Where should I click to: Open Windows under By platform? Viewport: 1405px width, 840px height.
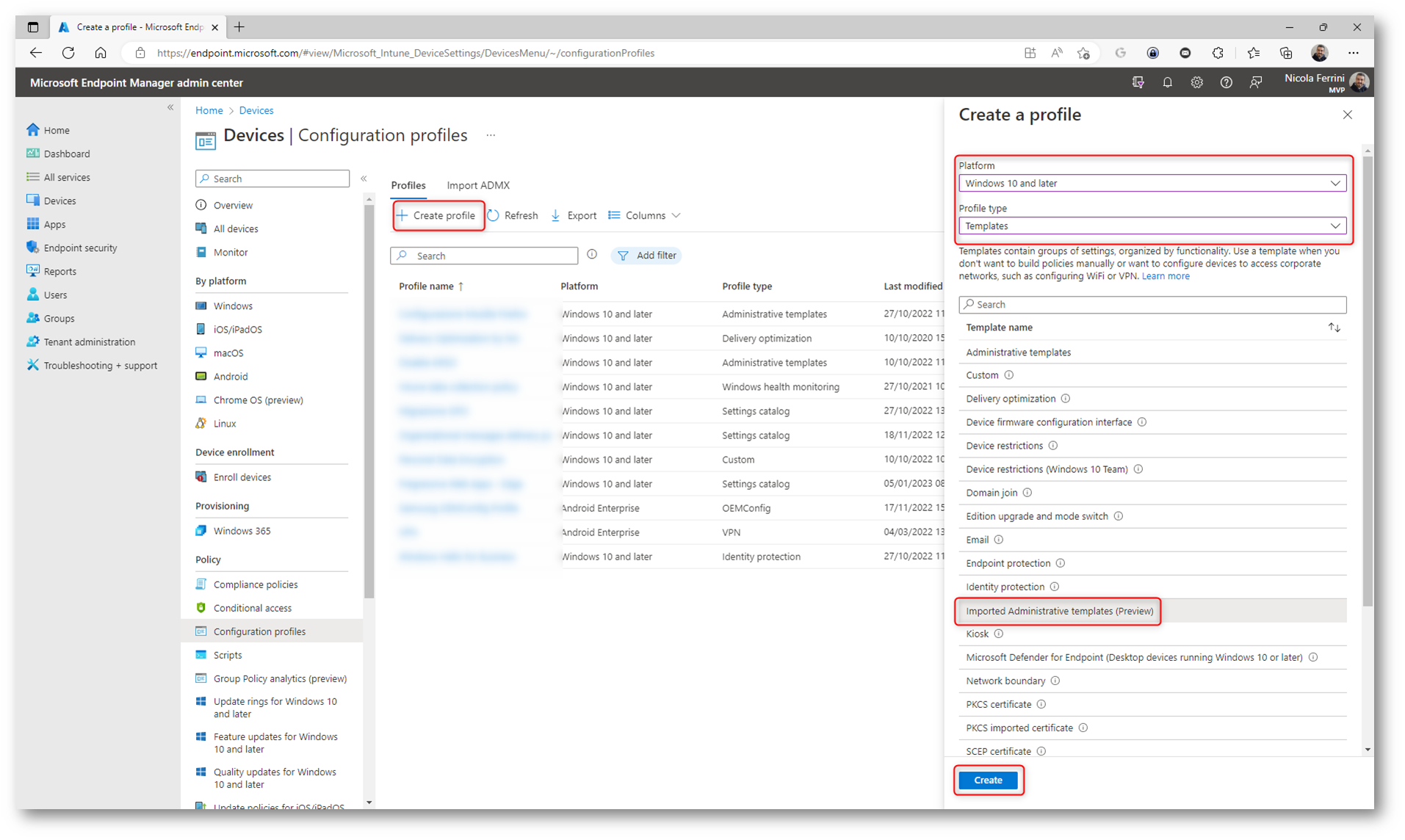coord(232,306)
